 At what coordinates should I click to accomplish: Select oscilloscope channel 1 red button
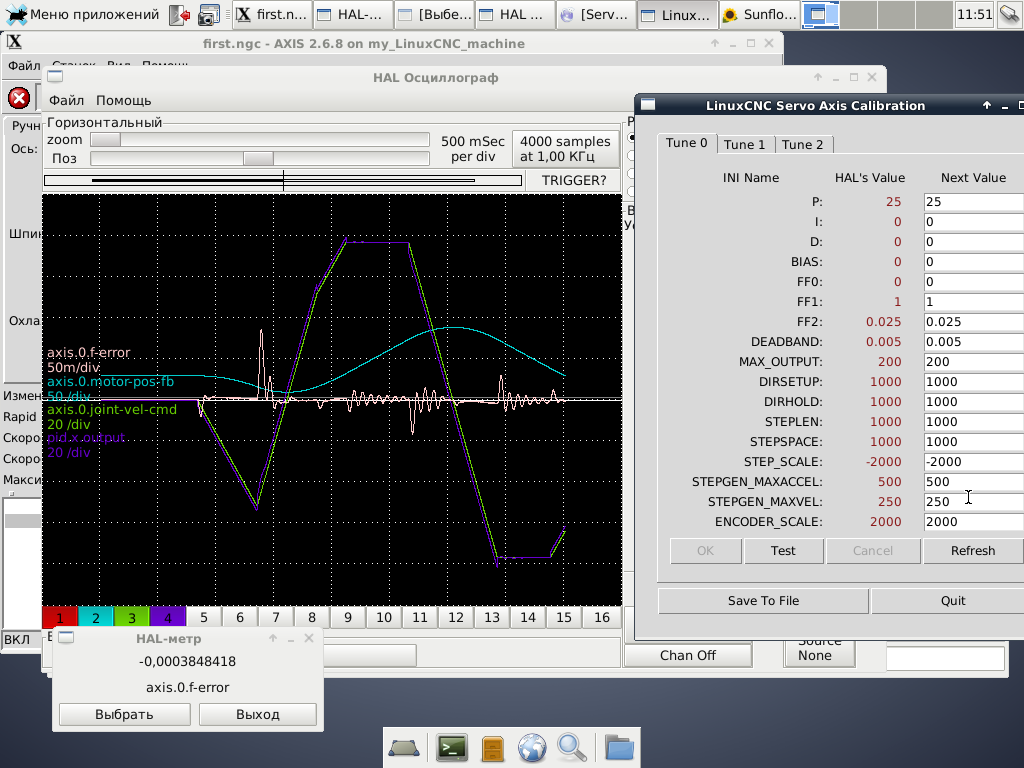[60, 618]
